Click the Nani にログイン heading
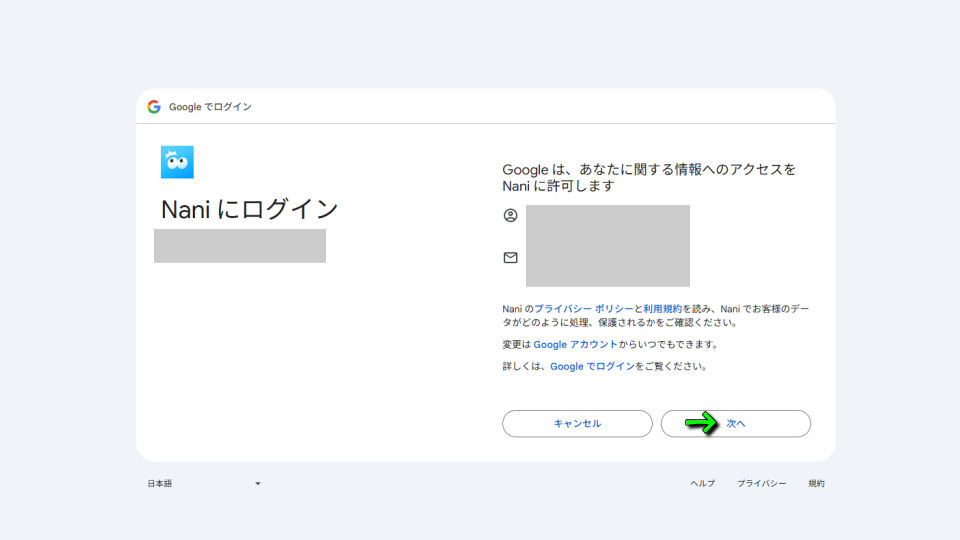960x540 pixels. click(250, 210)
